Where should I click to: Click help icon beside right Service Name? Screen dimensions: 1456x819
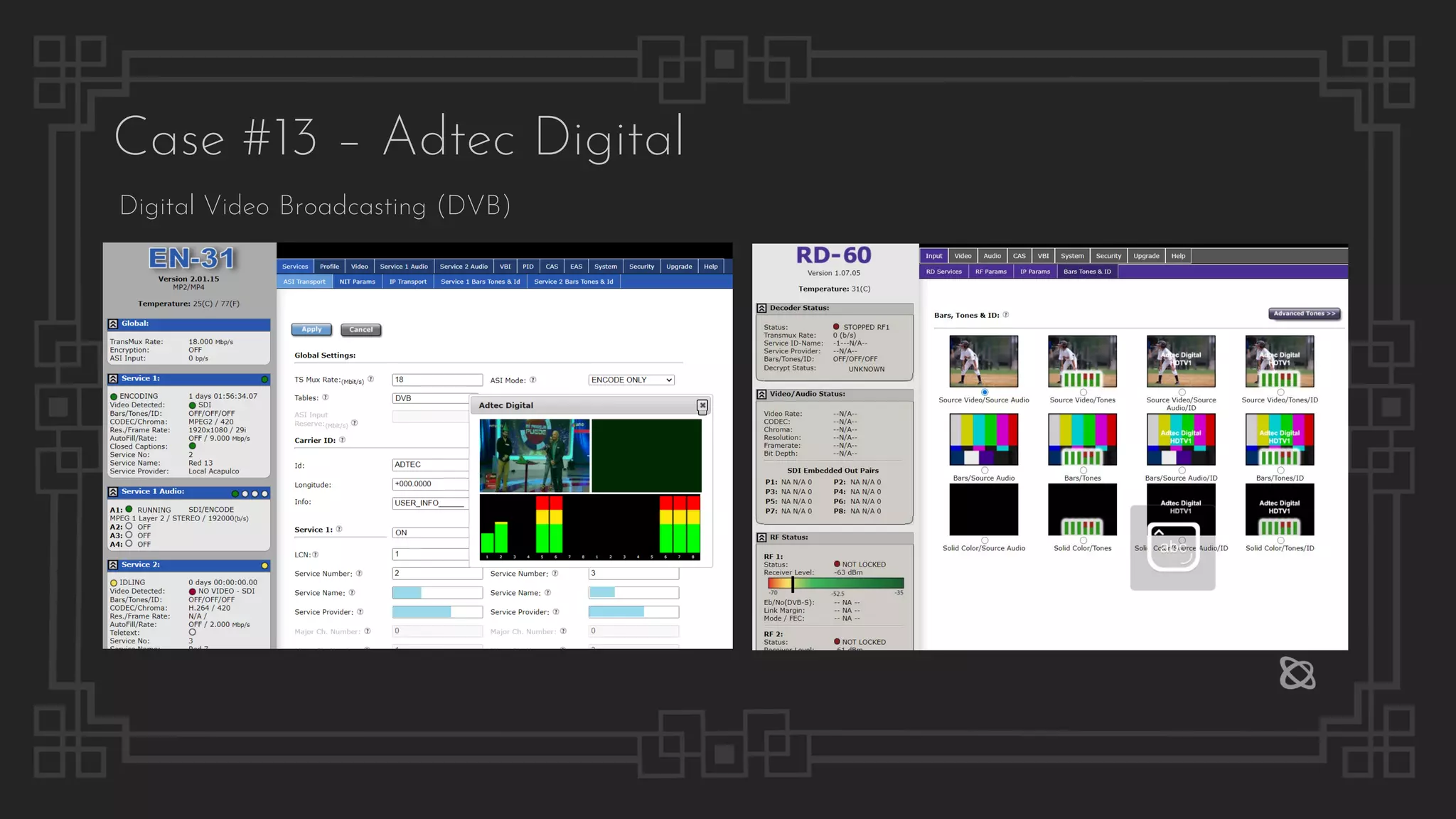pos(547,593)
